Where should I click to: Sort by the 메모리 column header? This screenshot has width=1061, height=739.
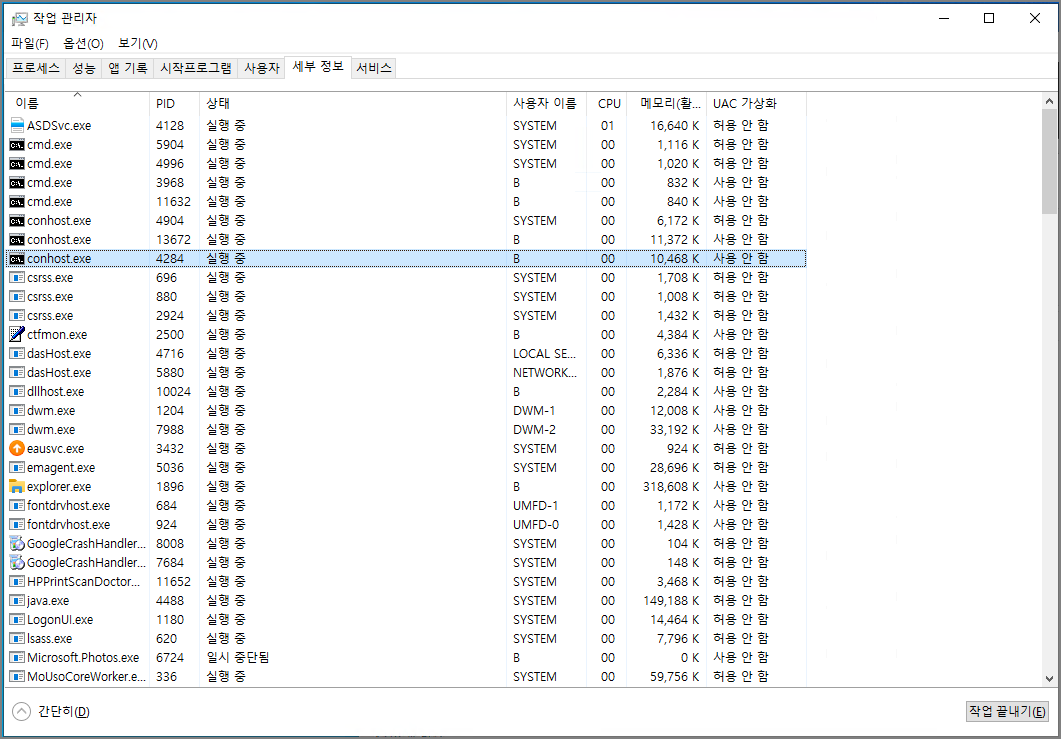(667, 104)
